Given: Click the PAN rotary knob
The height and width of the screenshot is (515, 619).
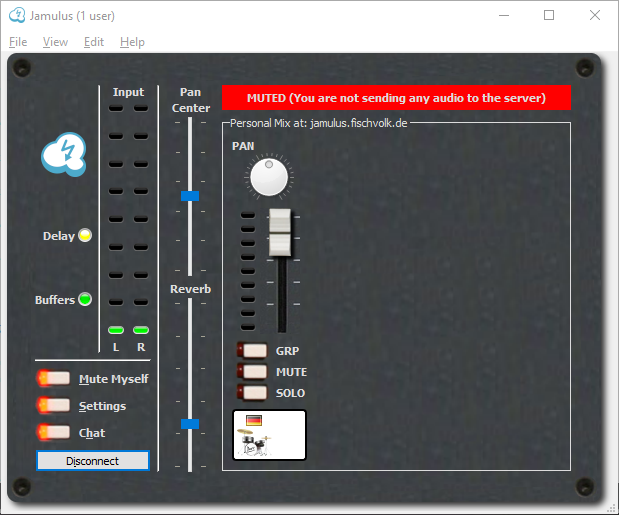Looking at the screenshot, I should tap(269, 177).
